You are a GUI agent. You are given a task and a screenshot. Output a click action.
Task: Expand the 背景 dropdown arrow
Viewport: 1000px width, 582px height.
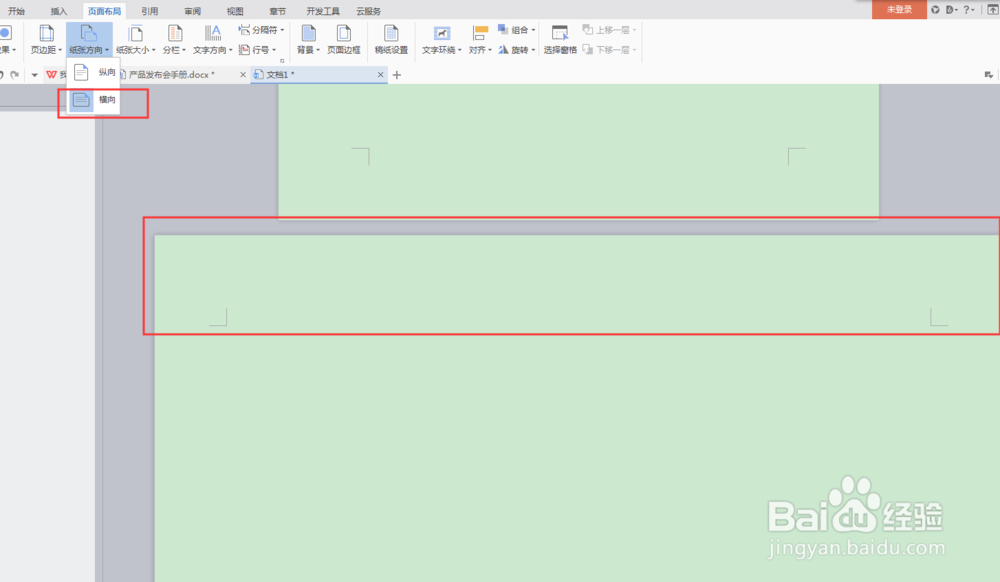(318, 50)
